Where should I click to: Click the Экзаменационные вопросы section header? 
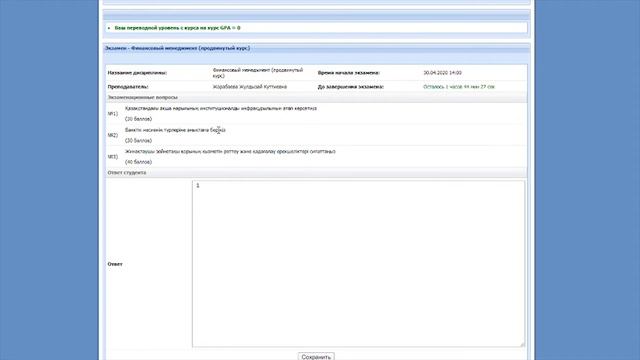316,98
